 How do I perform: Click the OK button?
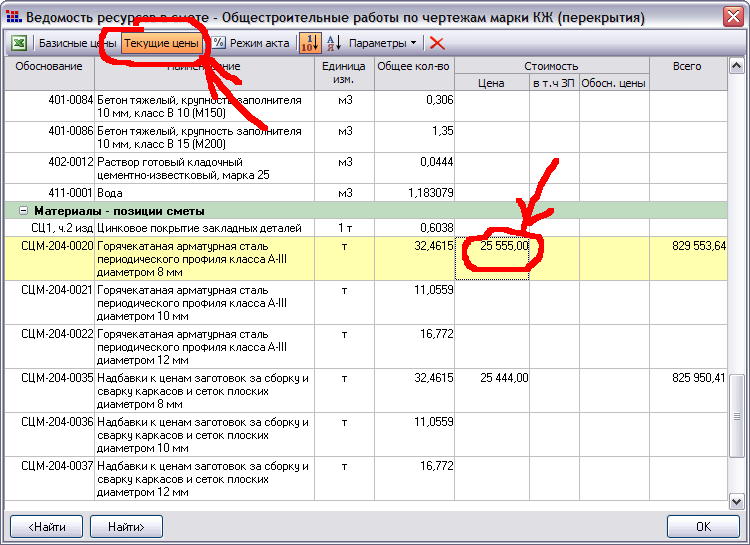point(703,526)
